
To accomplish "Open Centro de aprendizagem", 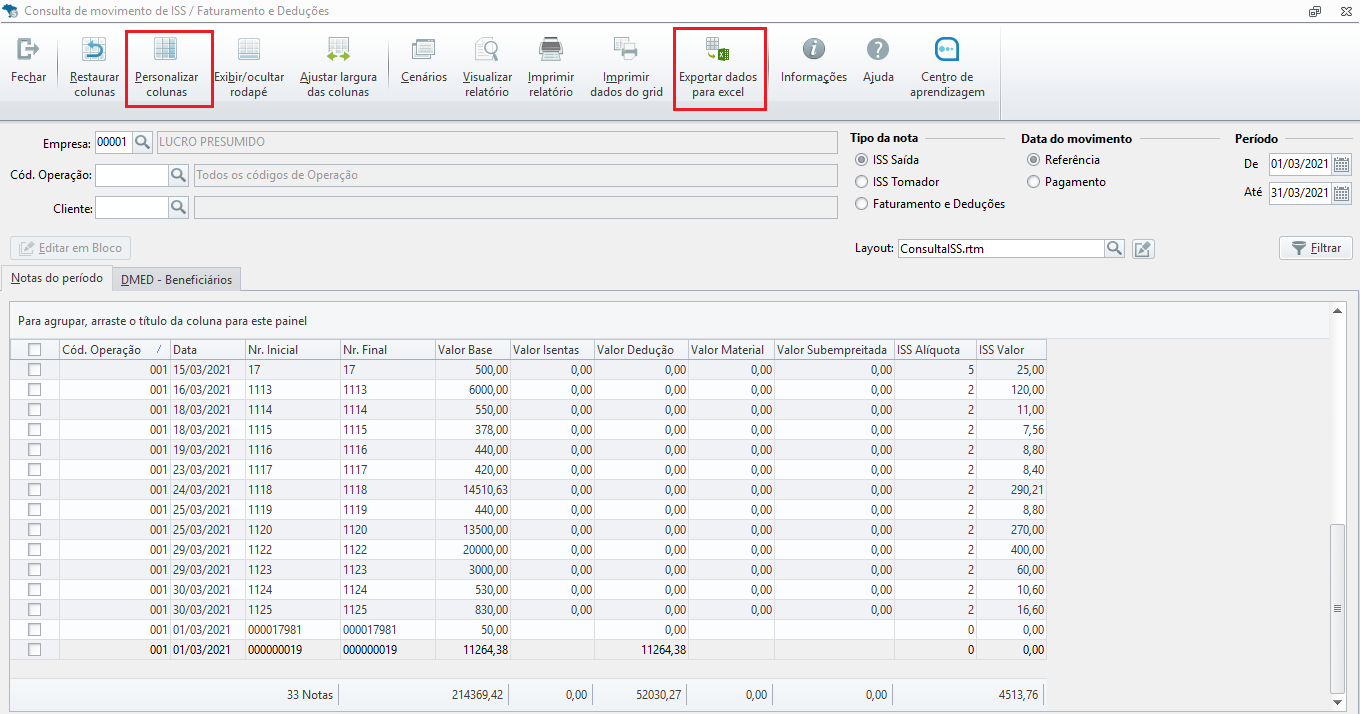I will [946, 49].
